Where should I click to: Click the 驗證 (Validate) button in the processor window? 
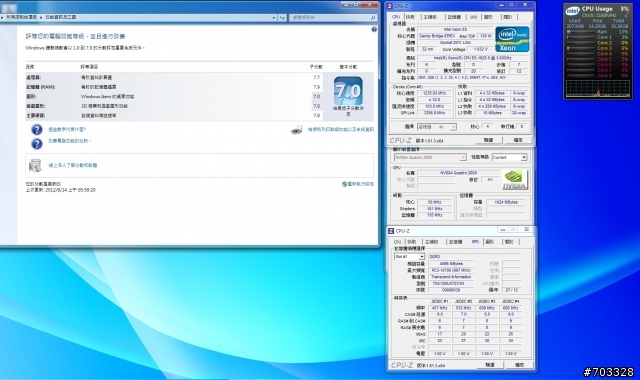coord(488,140)
